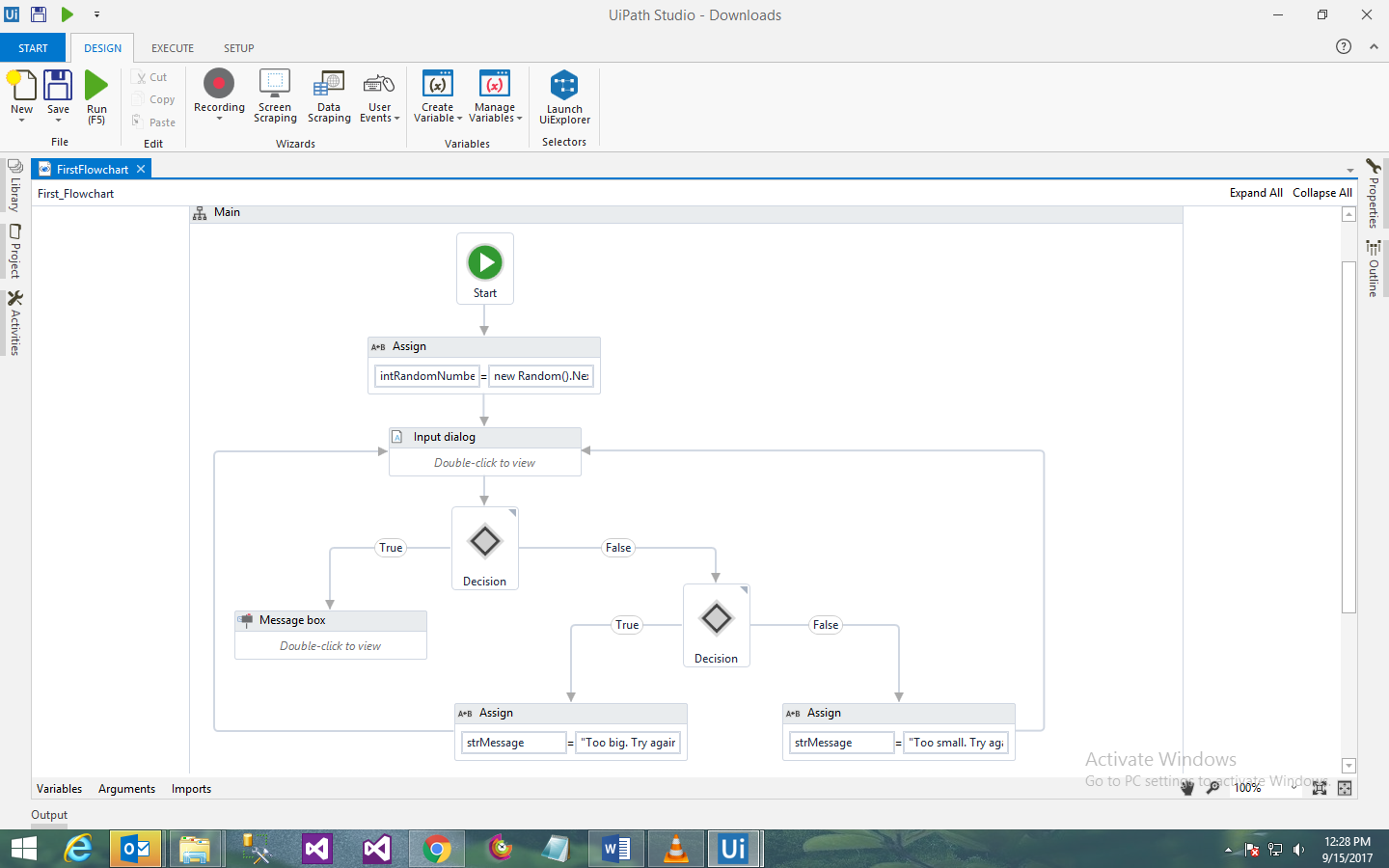Image resolution: width=1389 pixels, height=868 pixels.
Task: Open Google Chrome from the taskbar
Action: coord(437,849)
